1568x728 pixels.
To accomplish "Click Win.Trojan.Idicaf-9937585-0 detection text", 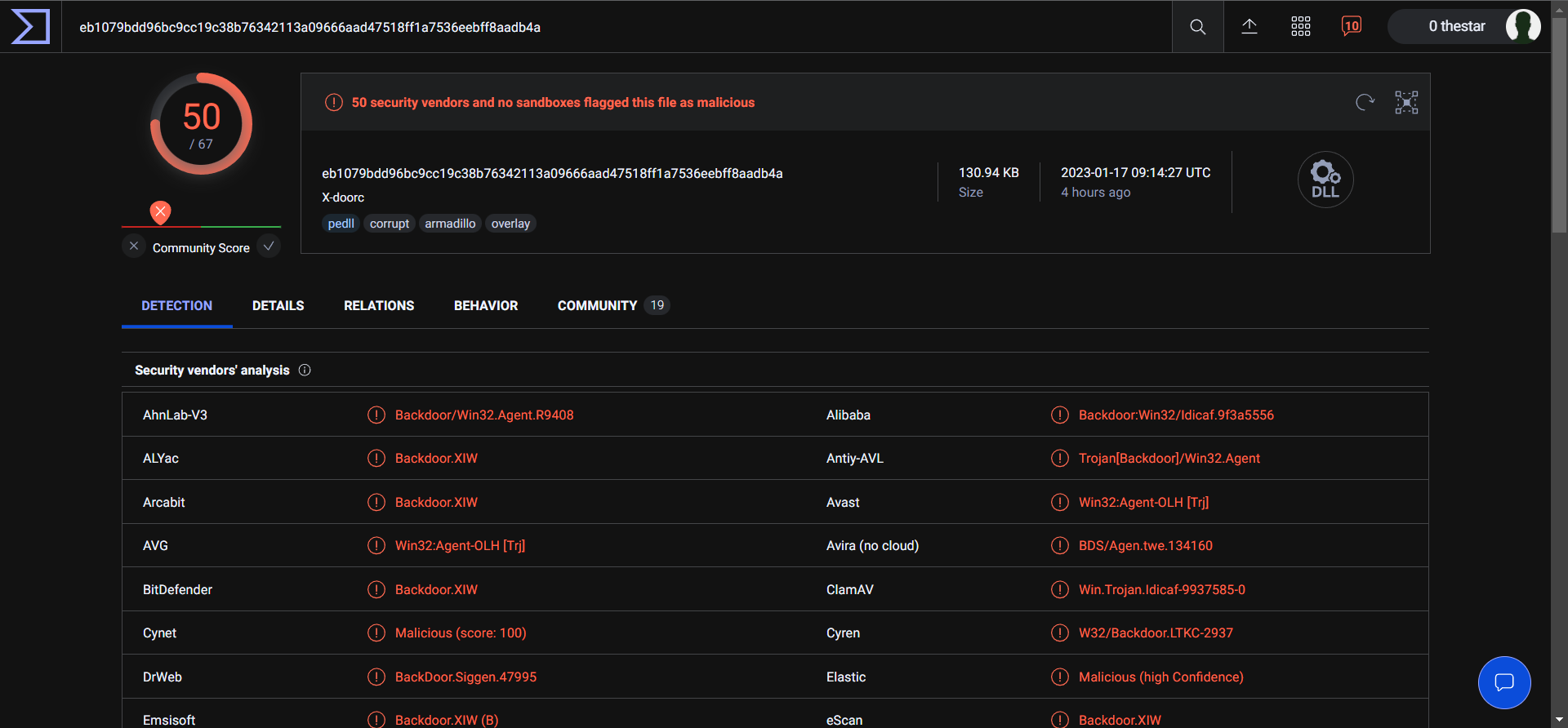I will tap(1161, 589).
